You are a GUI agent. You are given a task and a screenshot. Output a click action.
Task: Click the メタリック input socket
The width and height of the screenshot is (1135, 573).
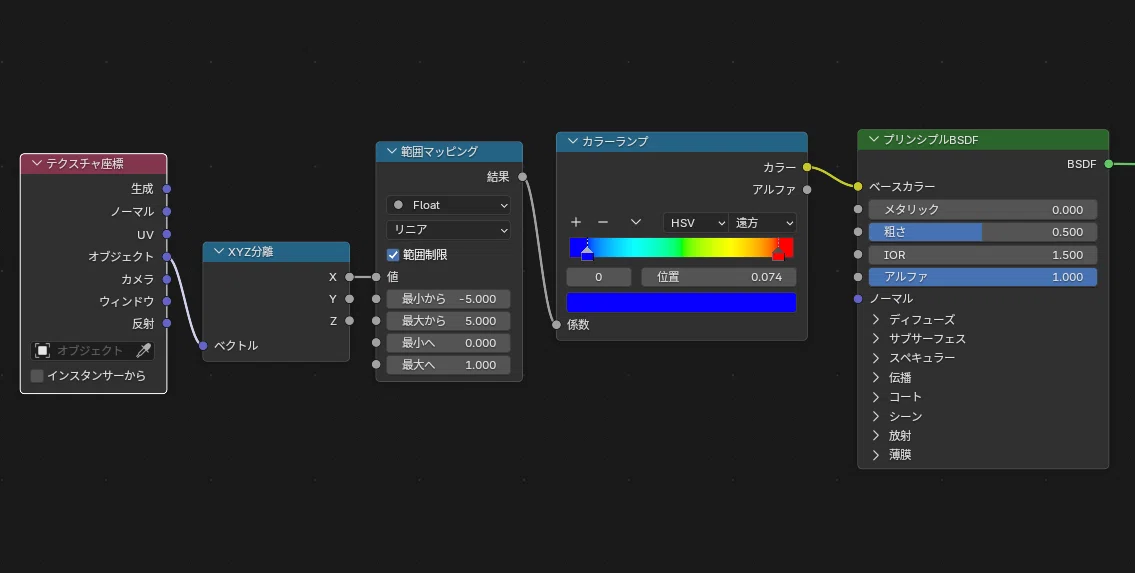858,209
